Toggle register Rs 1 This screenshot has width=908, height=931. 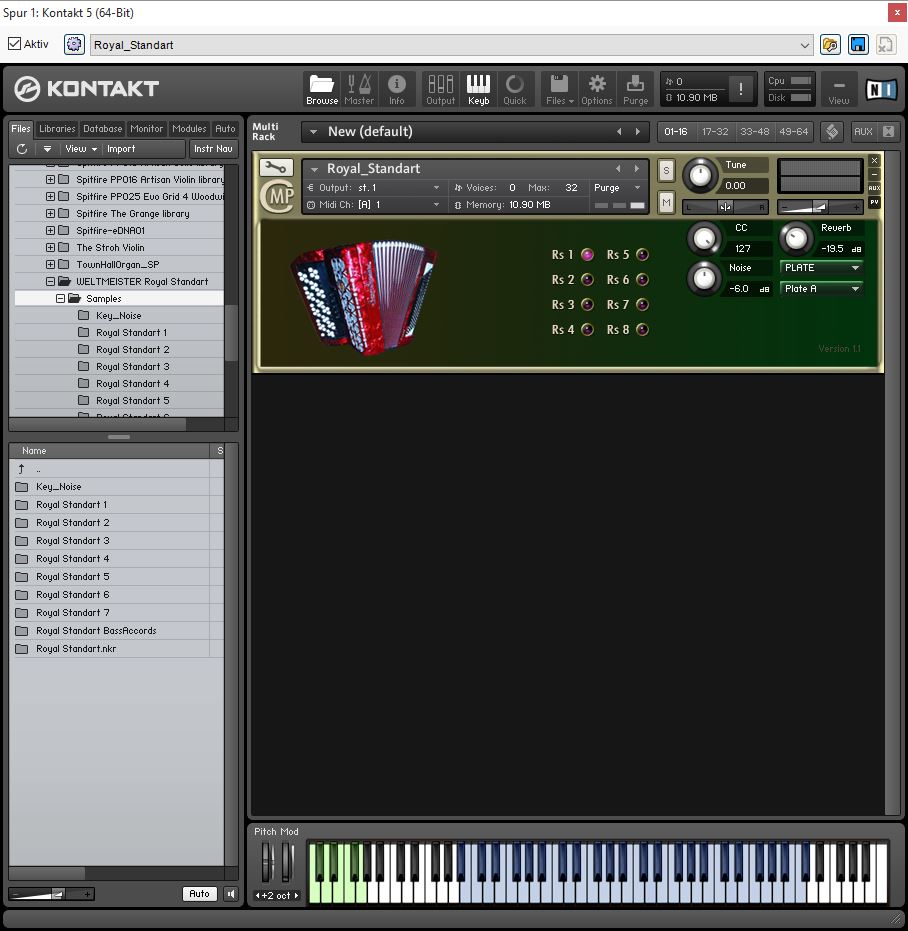click(587, 255)
